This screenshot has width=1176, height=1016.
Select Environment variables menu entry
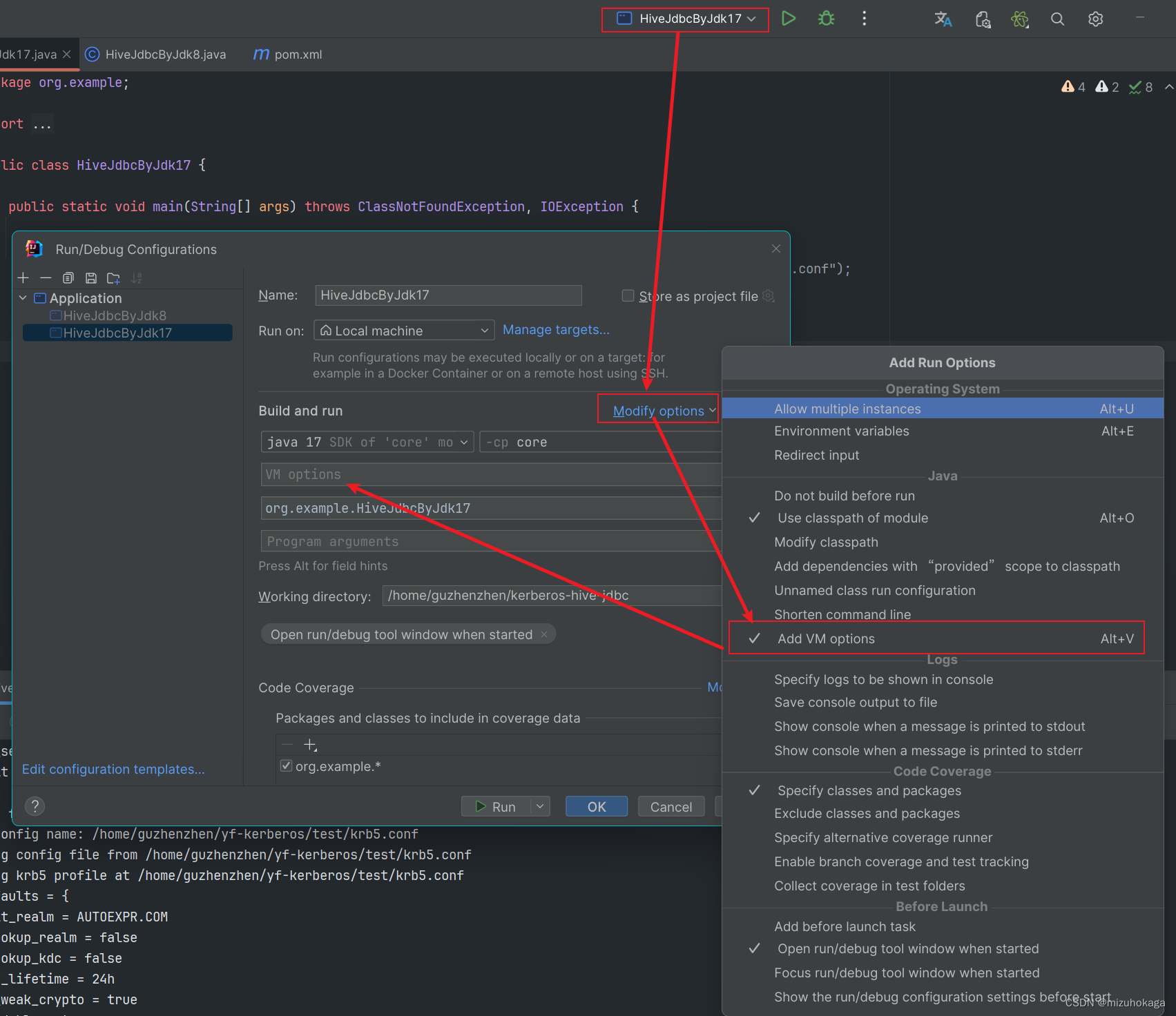click(x=943, y=431)
